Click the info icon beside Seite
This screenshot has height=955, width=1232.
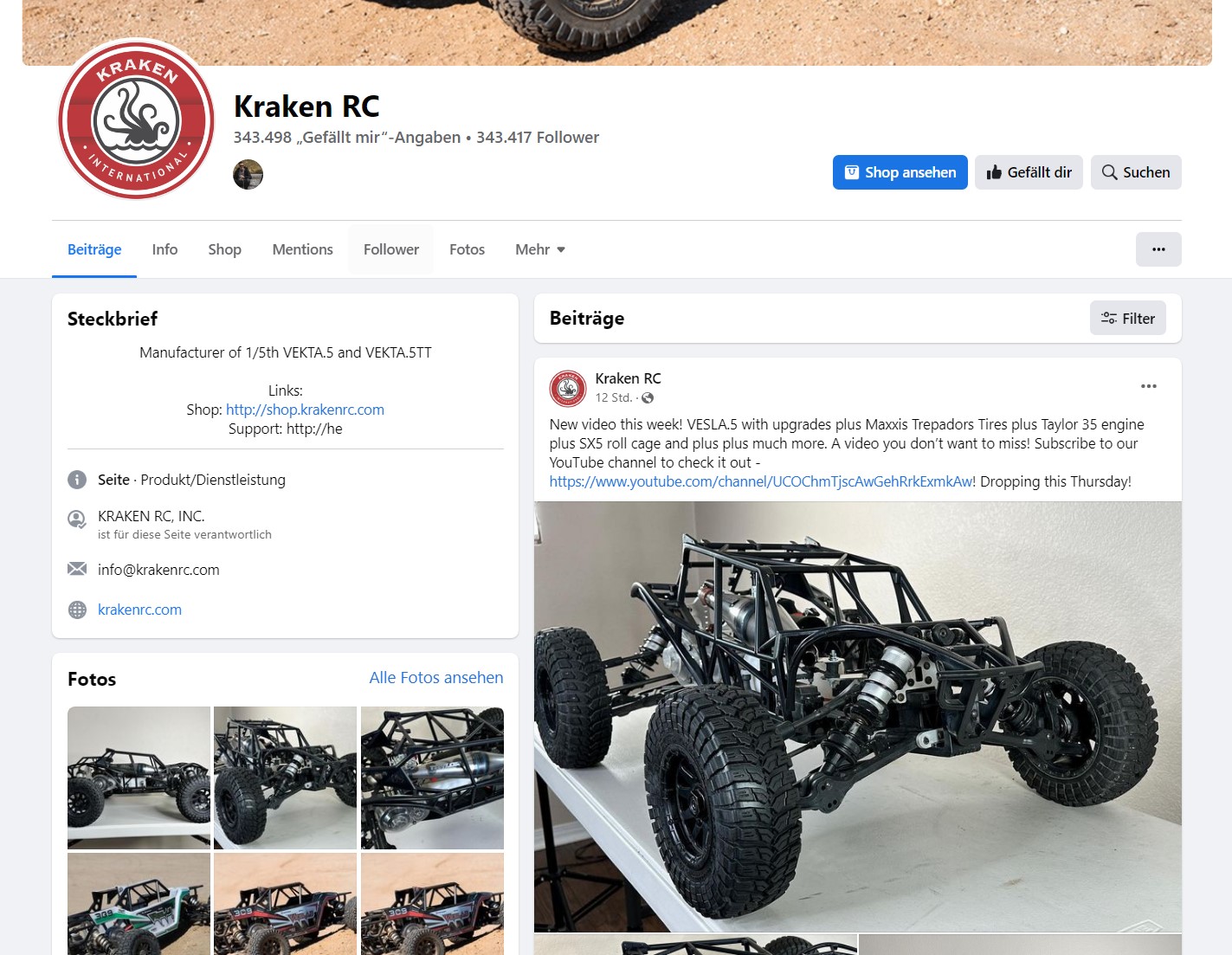pos(77,480)
